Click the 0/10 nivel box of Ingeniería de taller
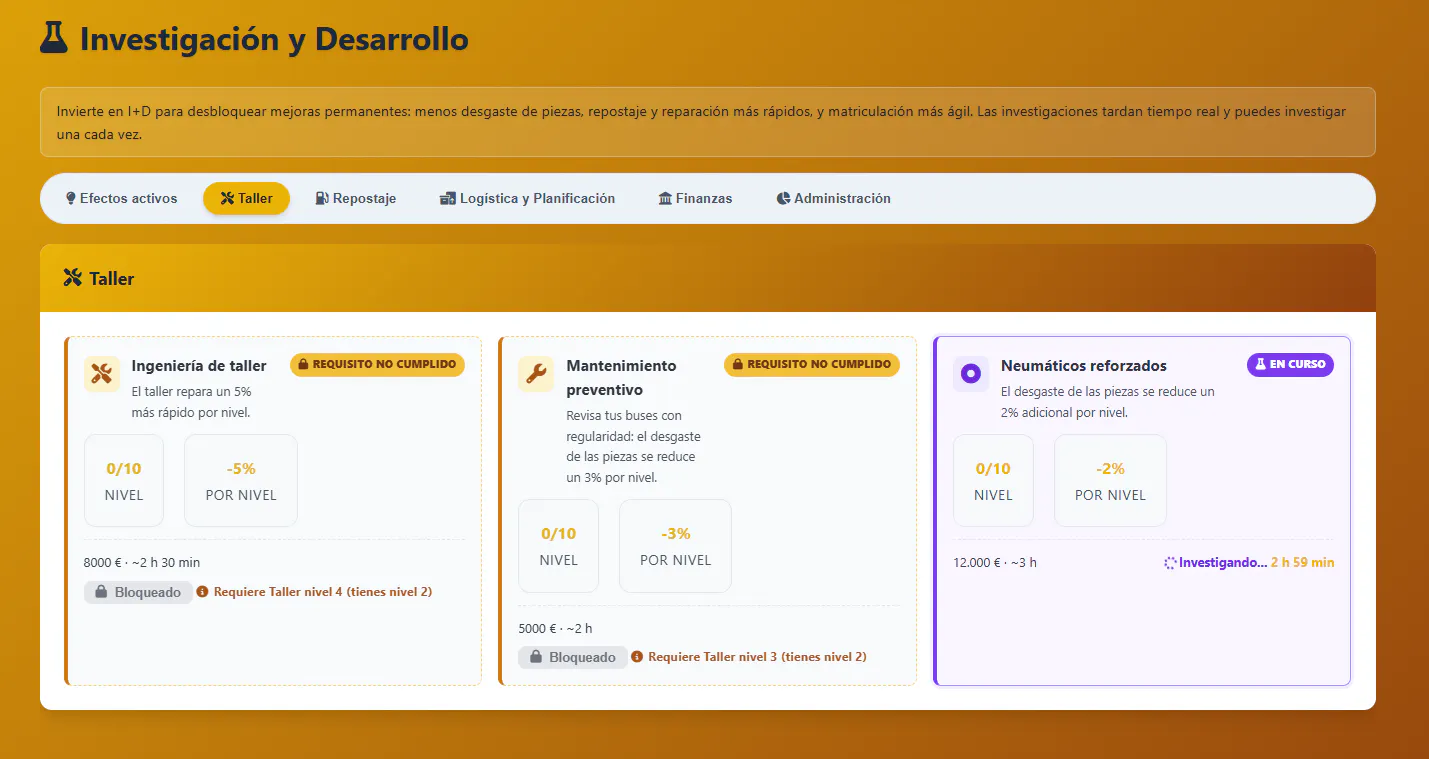1429x759 pixels. coord(124,480)
